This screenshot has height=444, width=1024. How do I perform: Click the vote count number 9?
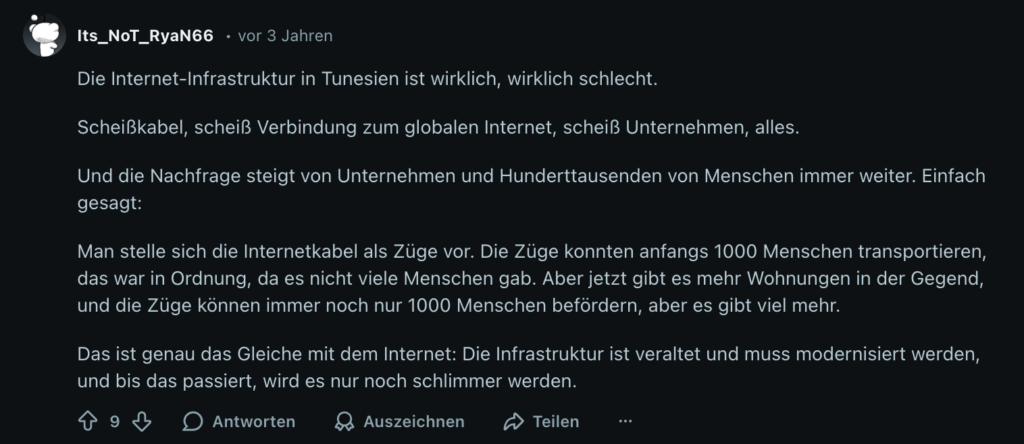[x=115, y=421]
